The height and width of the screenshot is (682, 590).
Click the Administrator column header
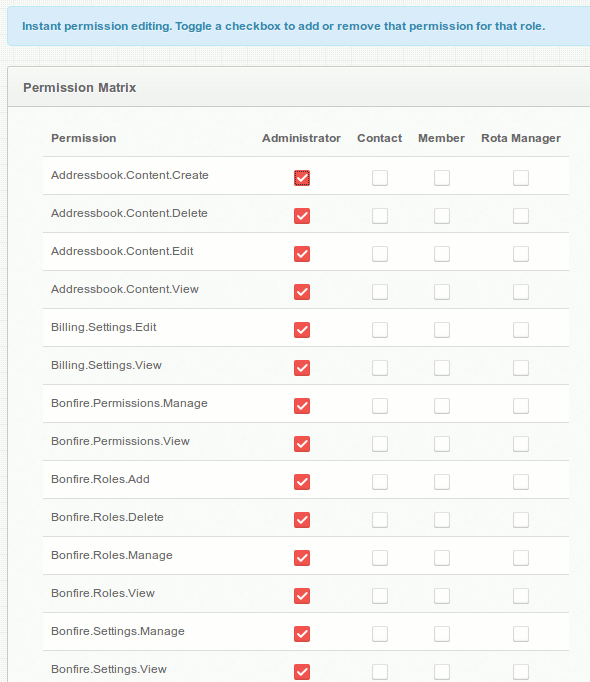301,138
